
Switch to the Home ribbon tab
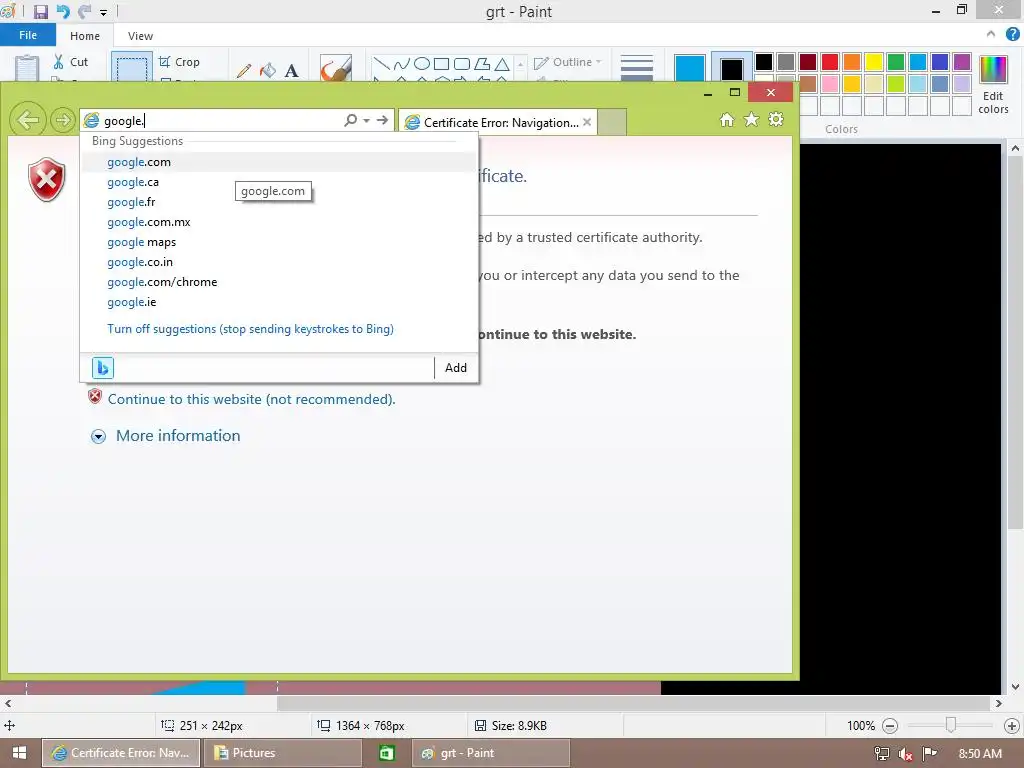tap(85, 36)
